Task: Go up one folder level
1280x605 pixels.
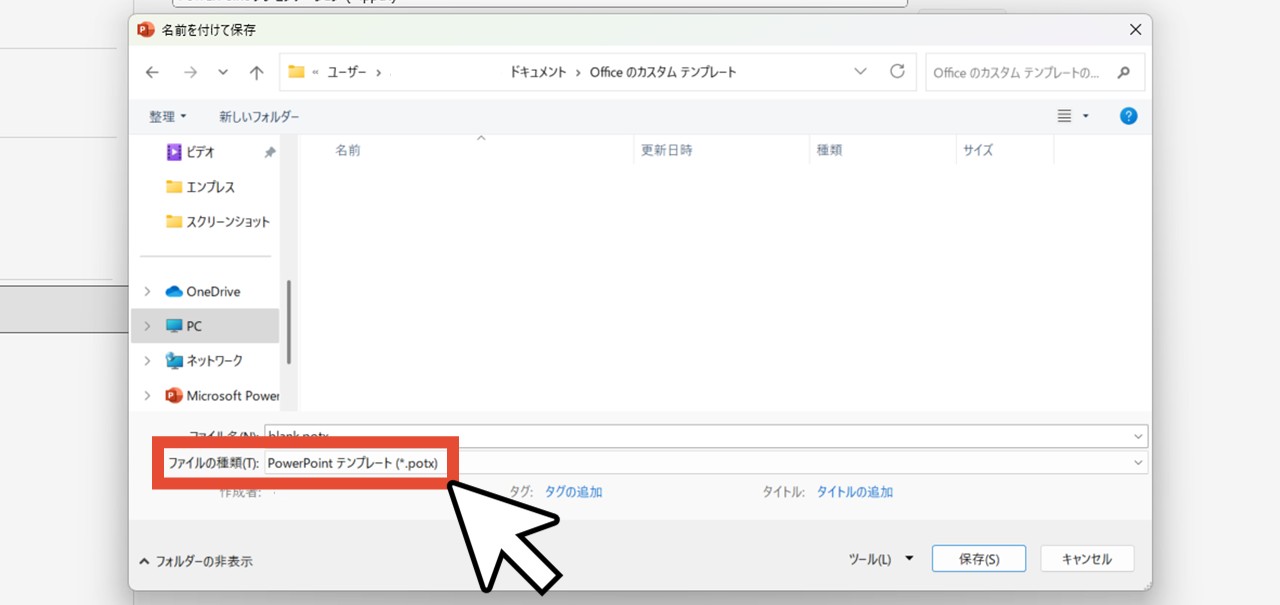Action: pyautogui.click(x=256, y=72)
